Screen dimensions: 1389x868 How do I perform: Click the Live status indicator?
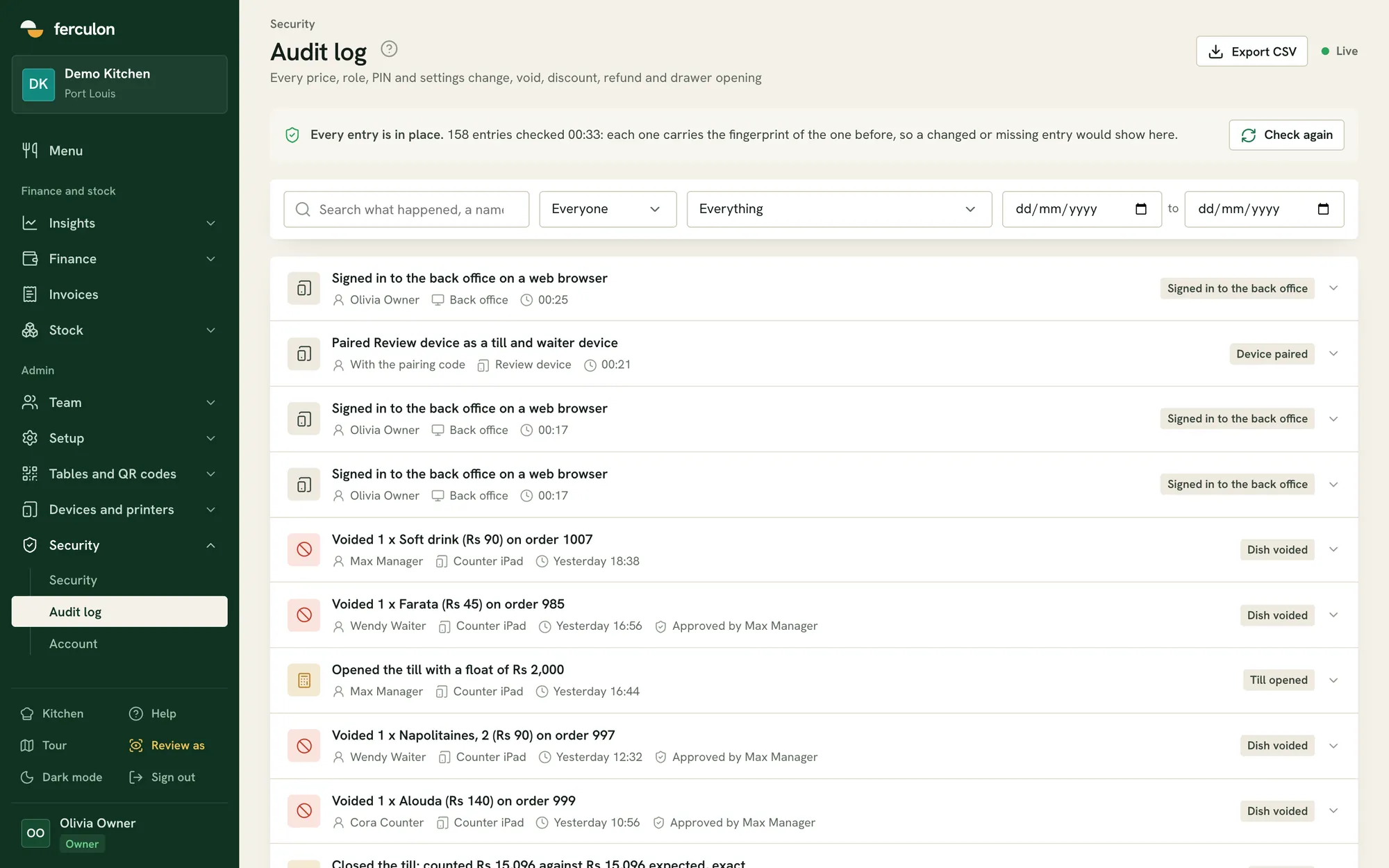point(1339,51)
